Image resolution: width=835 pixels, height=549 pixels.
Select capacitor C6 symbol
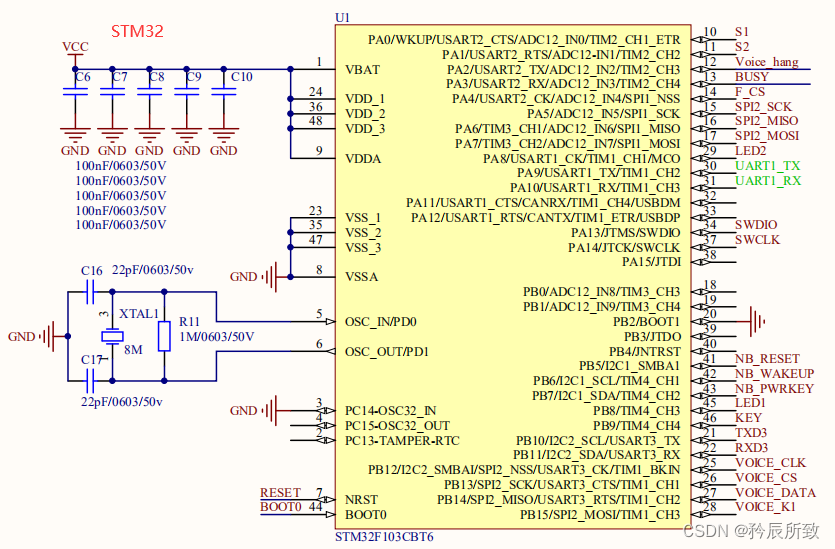click(75, 92)
